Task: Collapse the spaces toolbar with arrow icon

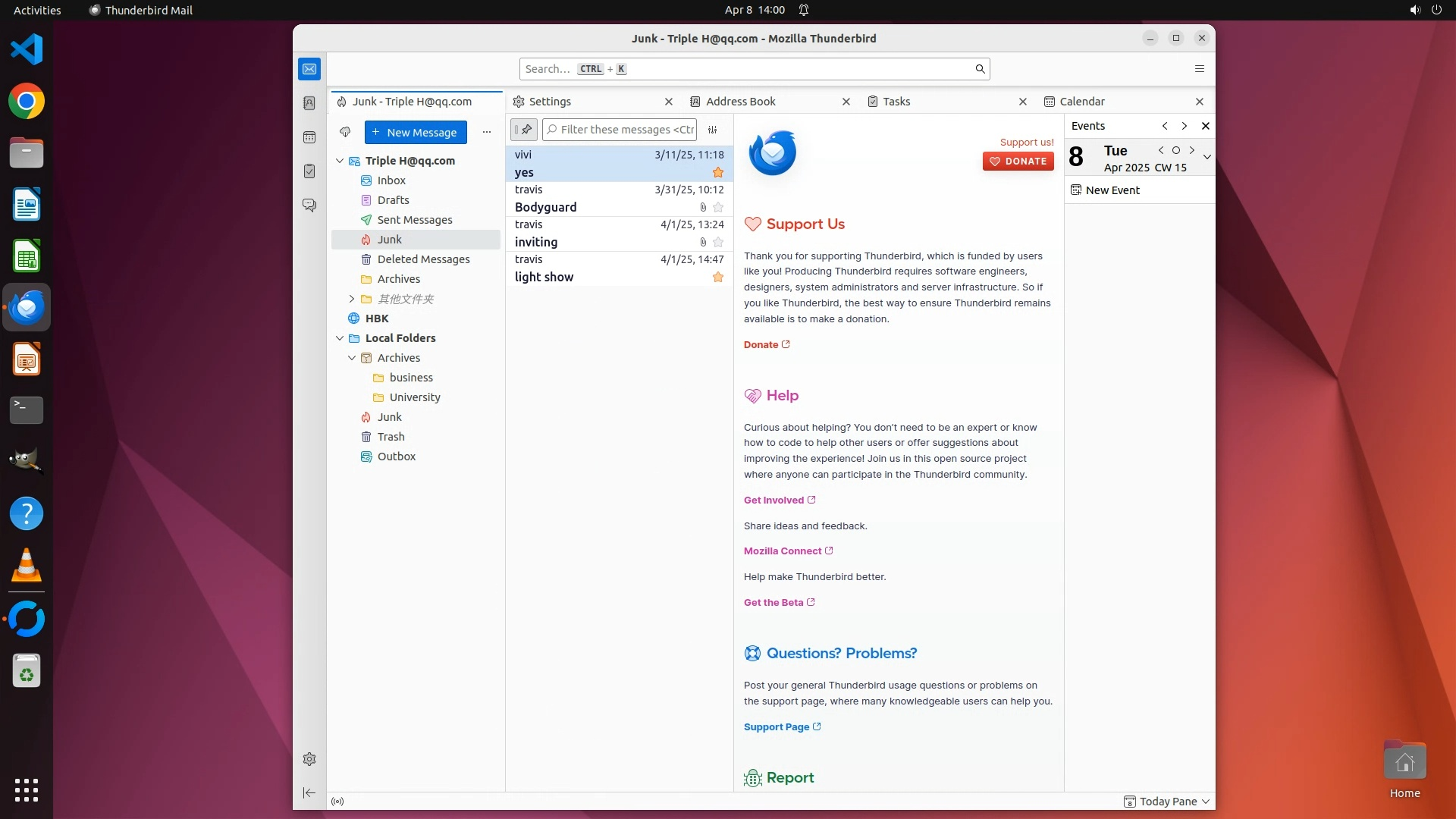Action: [x=309, y=792]
